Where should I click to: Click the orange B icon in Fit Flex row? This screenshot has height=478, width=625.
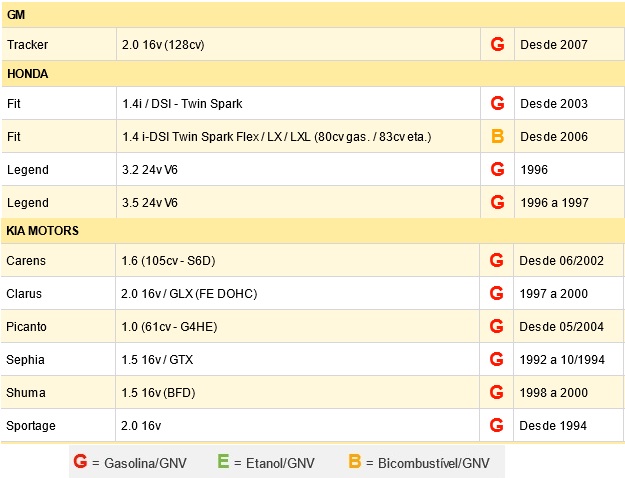(x=497, y=136)
